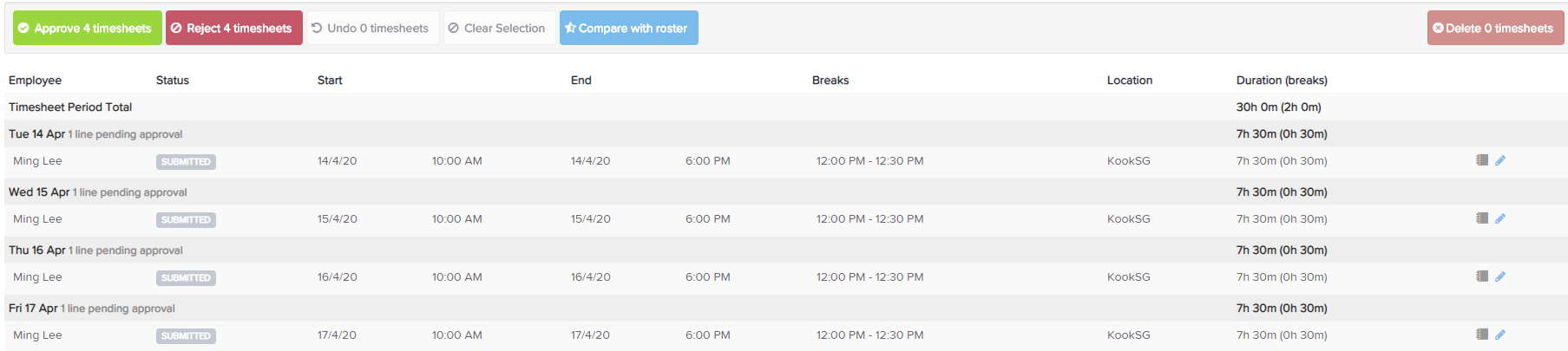Click Undo 0 timesheets button
The height and width of the screenshot is (351, 1568).
point(373,28)
